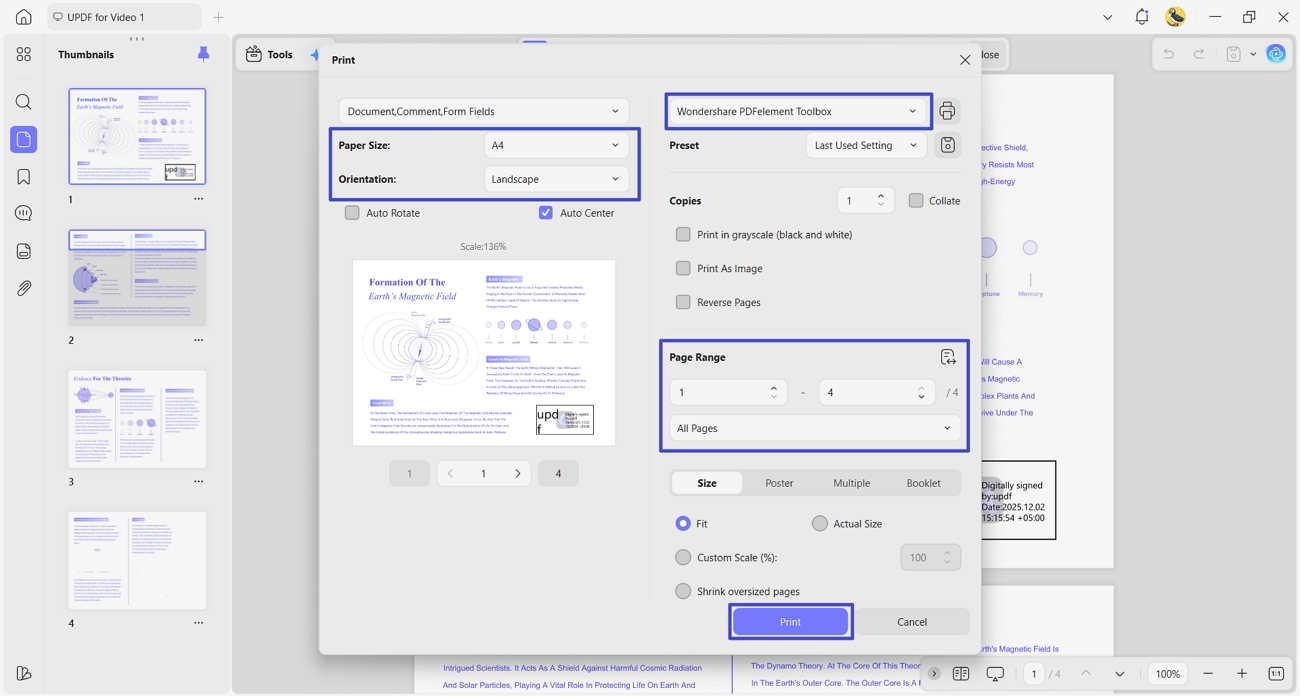Check the Print As Image option
This screenshot has width=1300, height=696.
pyautogui.click(x=683, y=268)
